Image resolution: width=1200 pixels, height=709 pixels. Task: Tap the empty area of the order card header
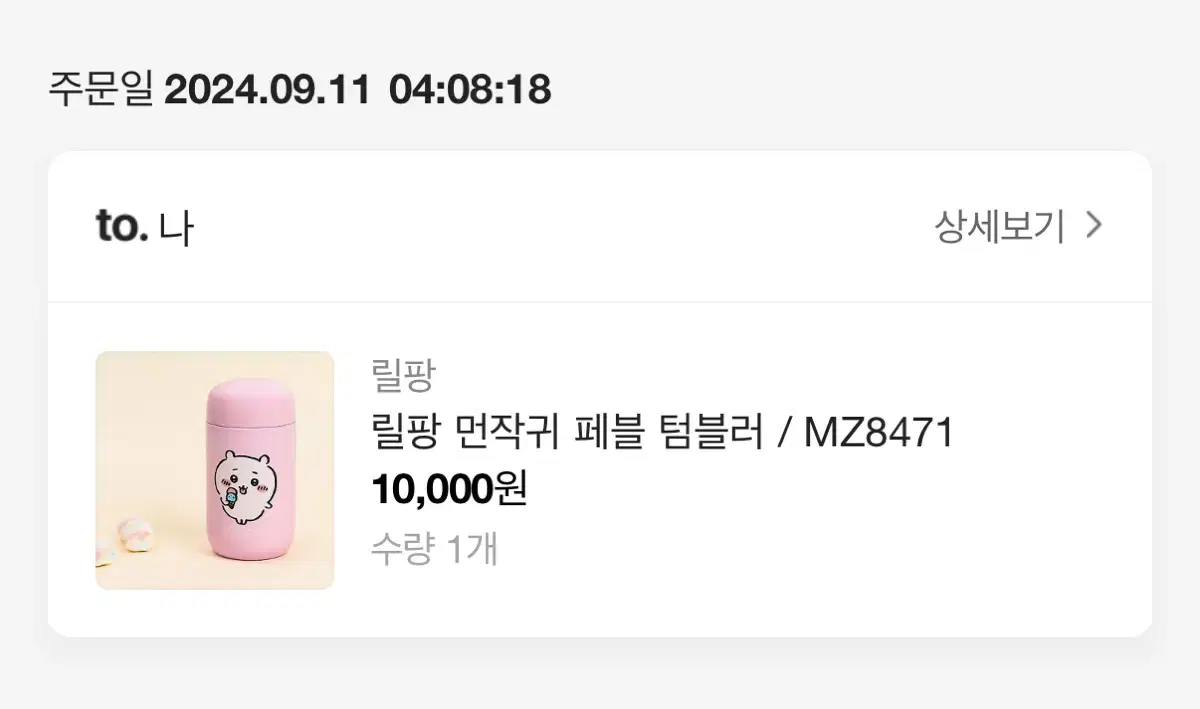560,227
